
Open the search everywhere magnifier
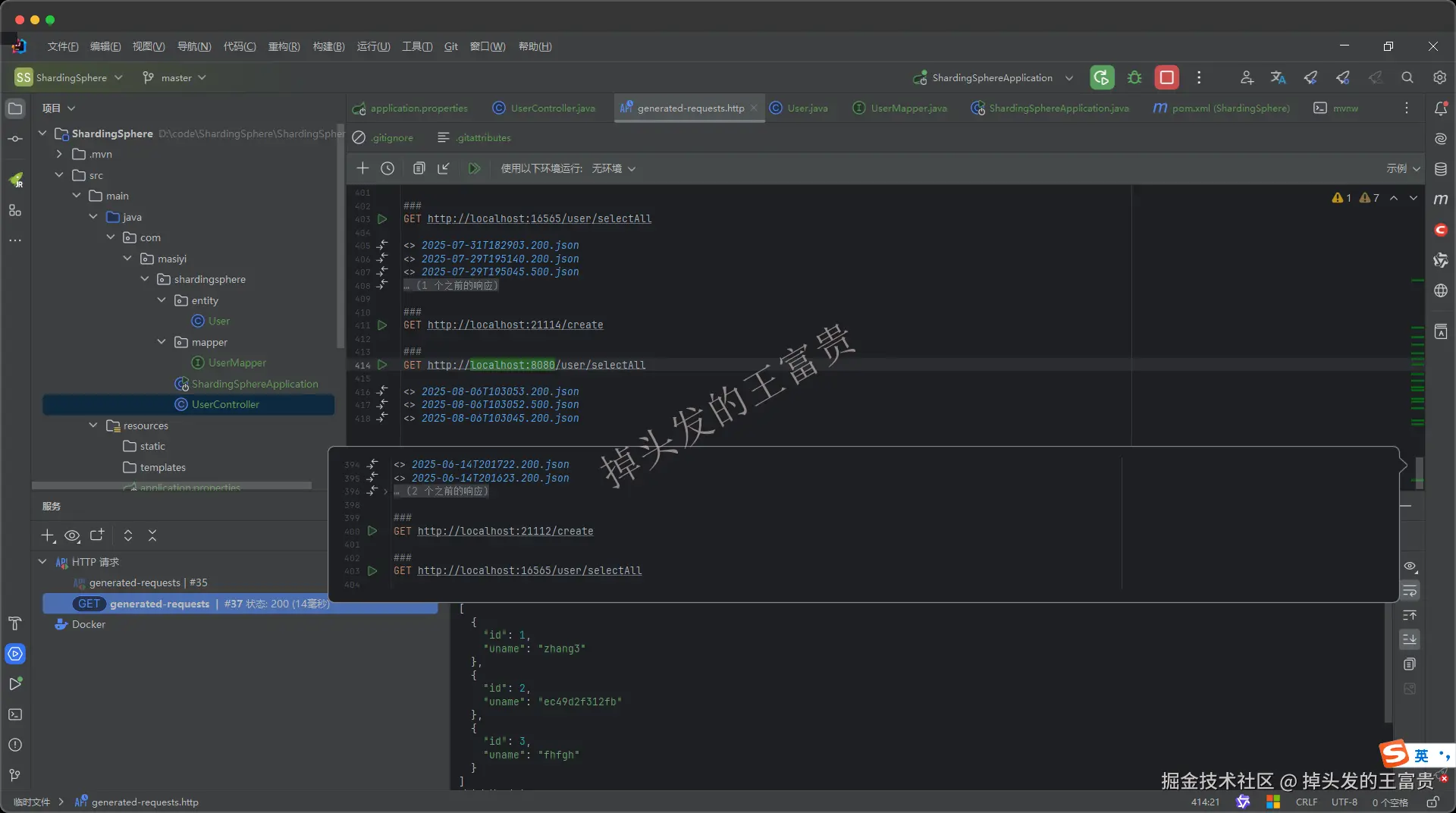coord(1407,77)
